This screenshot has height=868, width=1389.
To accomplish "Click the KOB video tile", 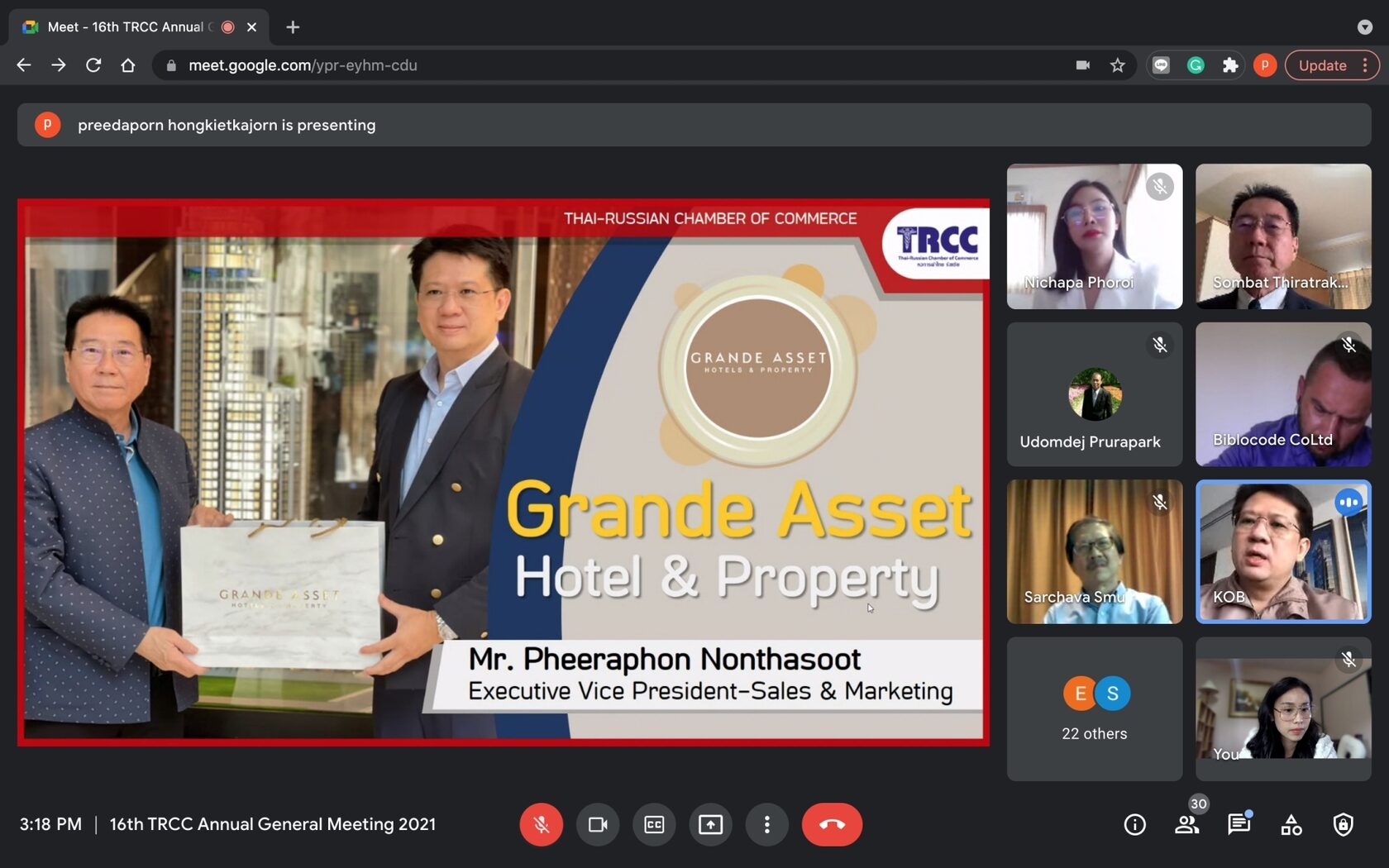I will click(1283, 551).
